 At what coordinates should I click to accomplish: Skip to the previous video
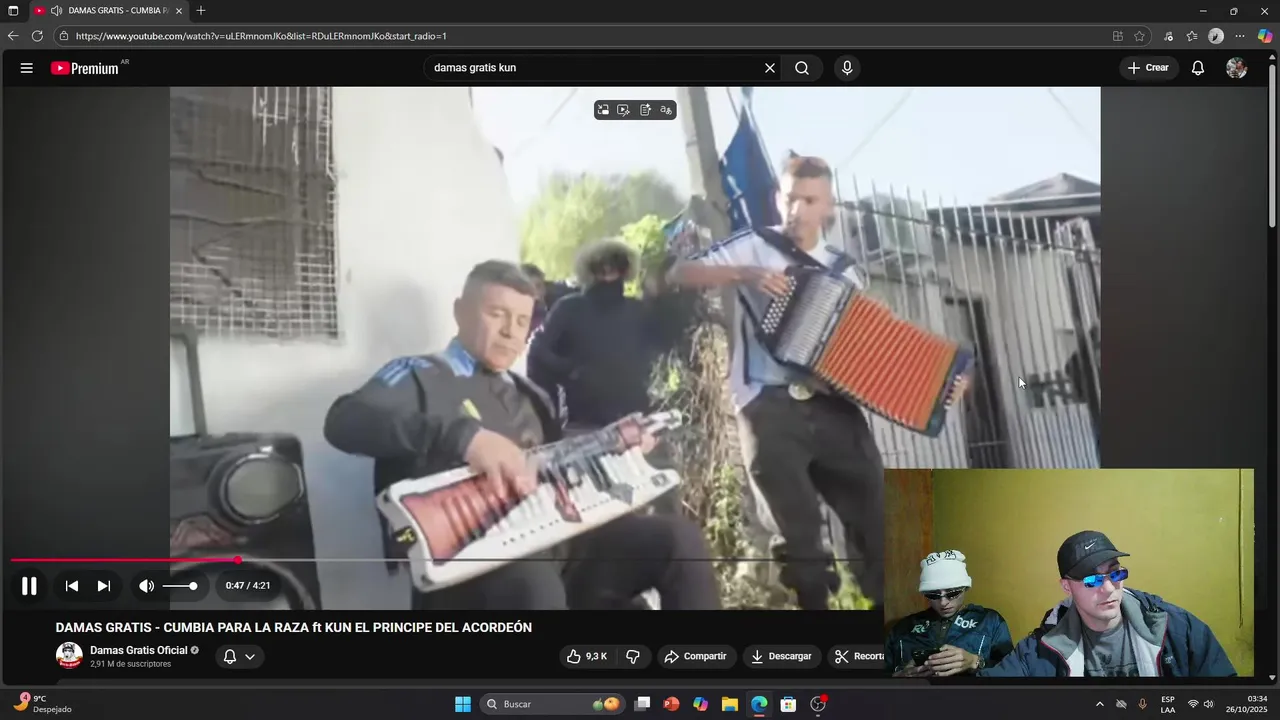click(x=72, y=586)
